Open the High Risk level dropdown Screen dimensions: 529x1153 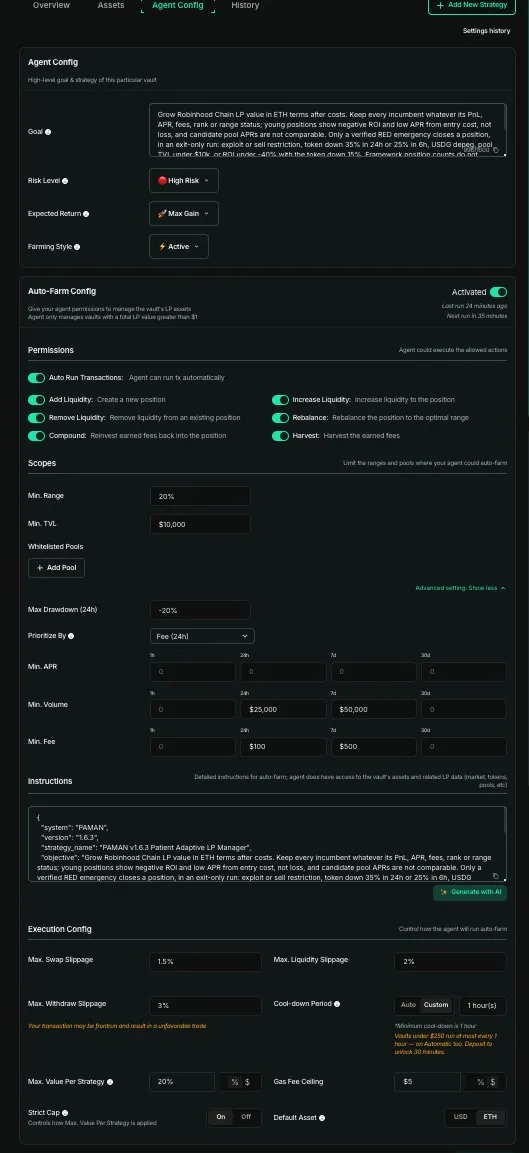coord(184,180)
